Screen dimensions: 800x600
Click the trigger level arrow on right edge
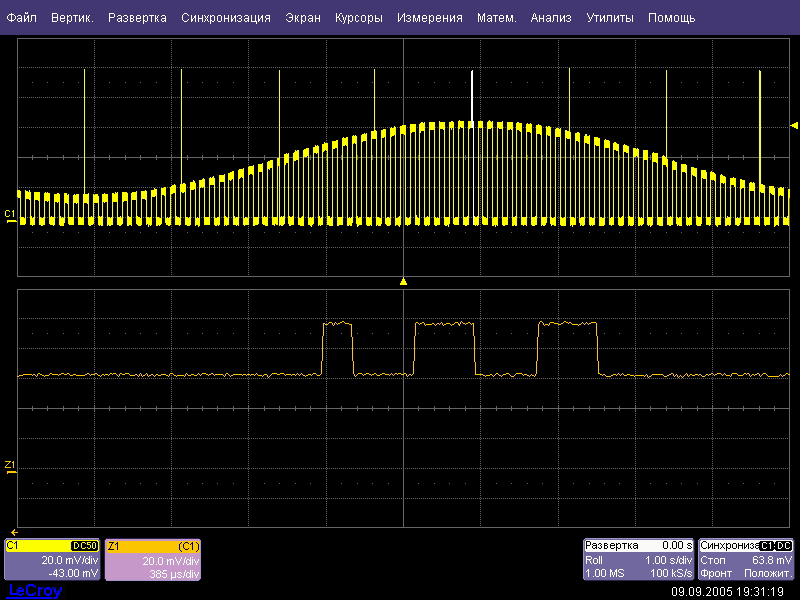pyautogui.click(x=794, y=124)
